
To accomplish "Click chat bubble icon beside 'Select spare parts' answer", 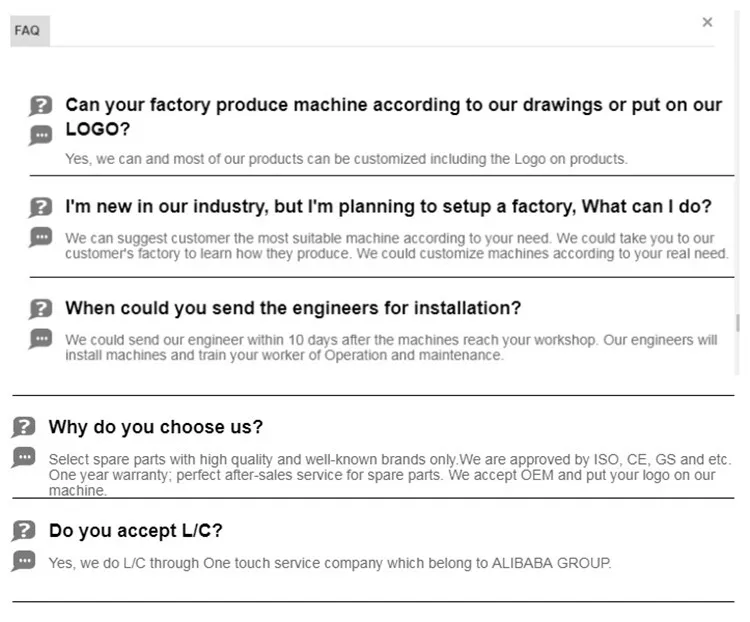I will click(x=23, y=457).
